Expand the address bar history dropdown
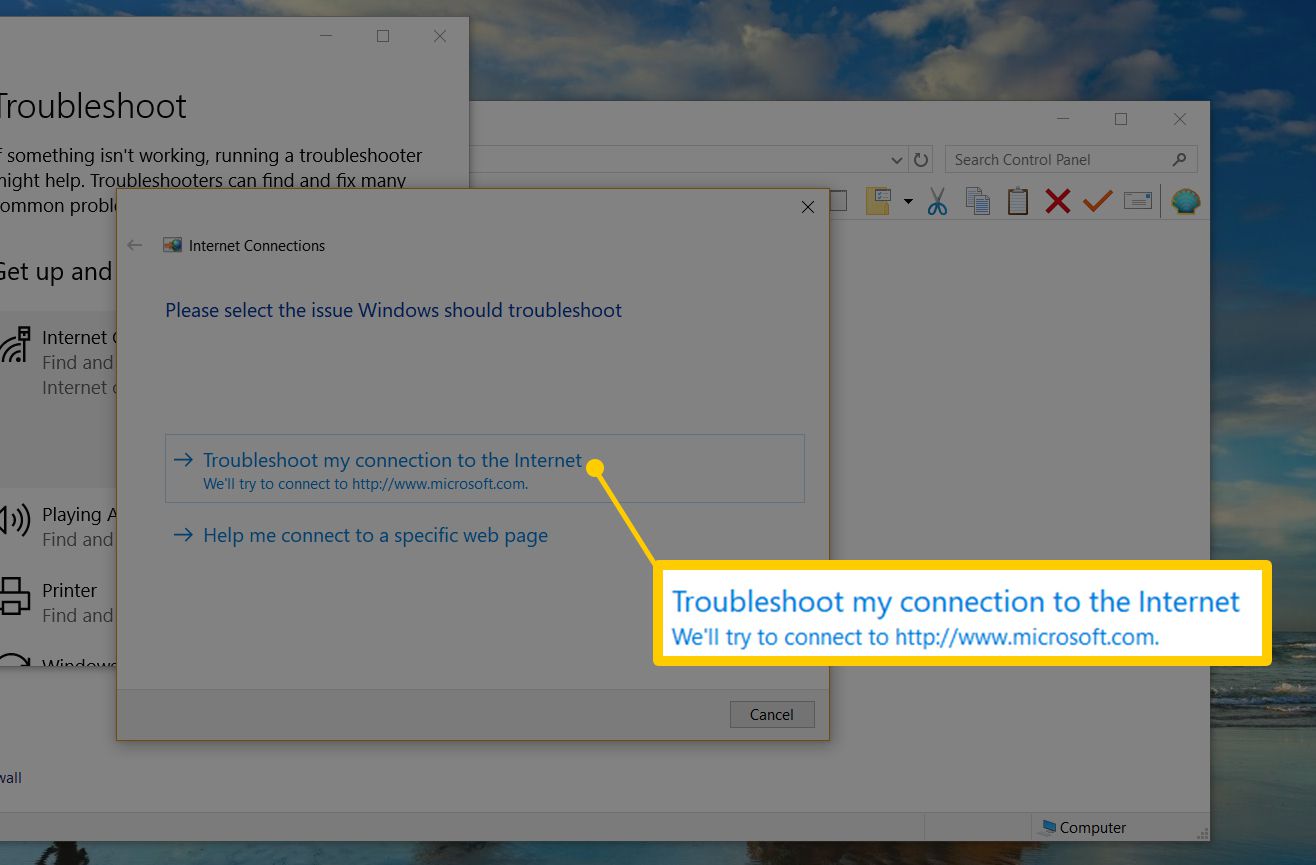Viewport: 1316px width, 865px height. (896, 160)
